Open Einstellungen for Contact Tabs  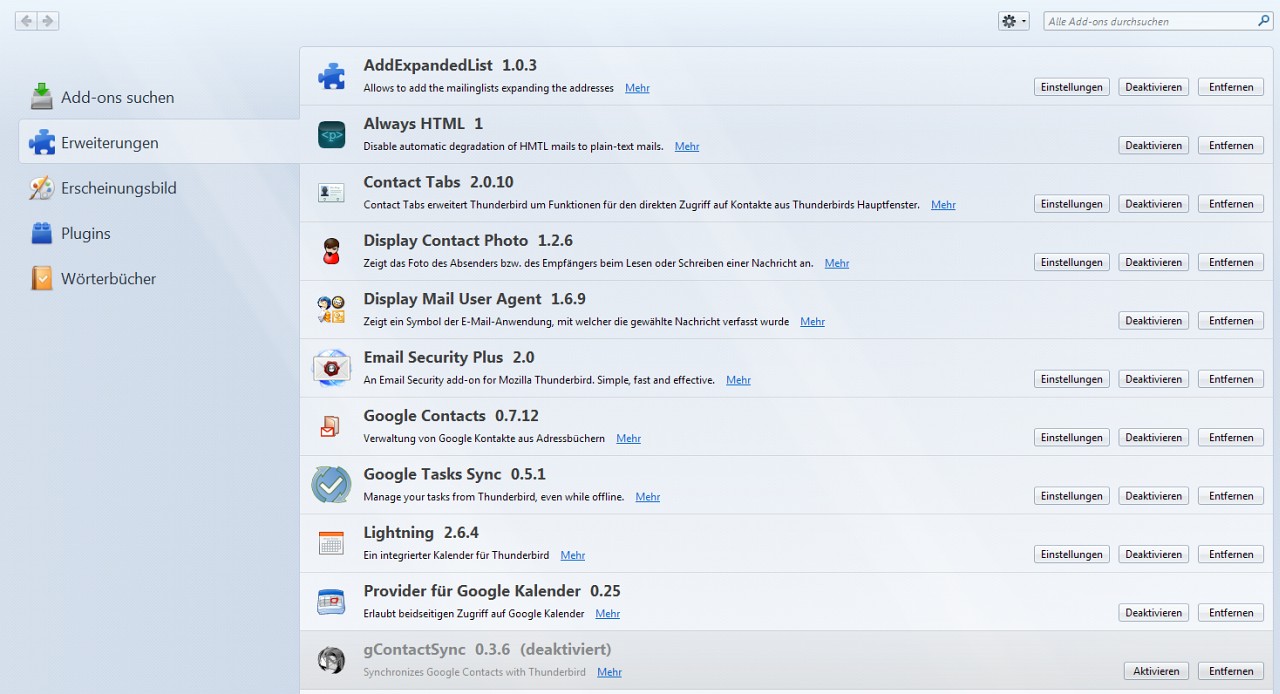click(x=1071, y=204)
